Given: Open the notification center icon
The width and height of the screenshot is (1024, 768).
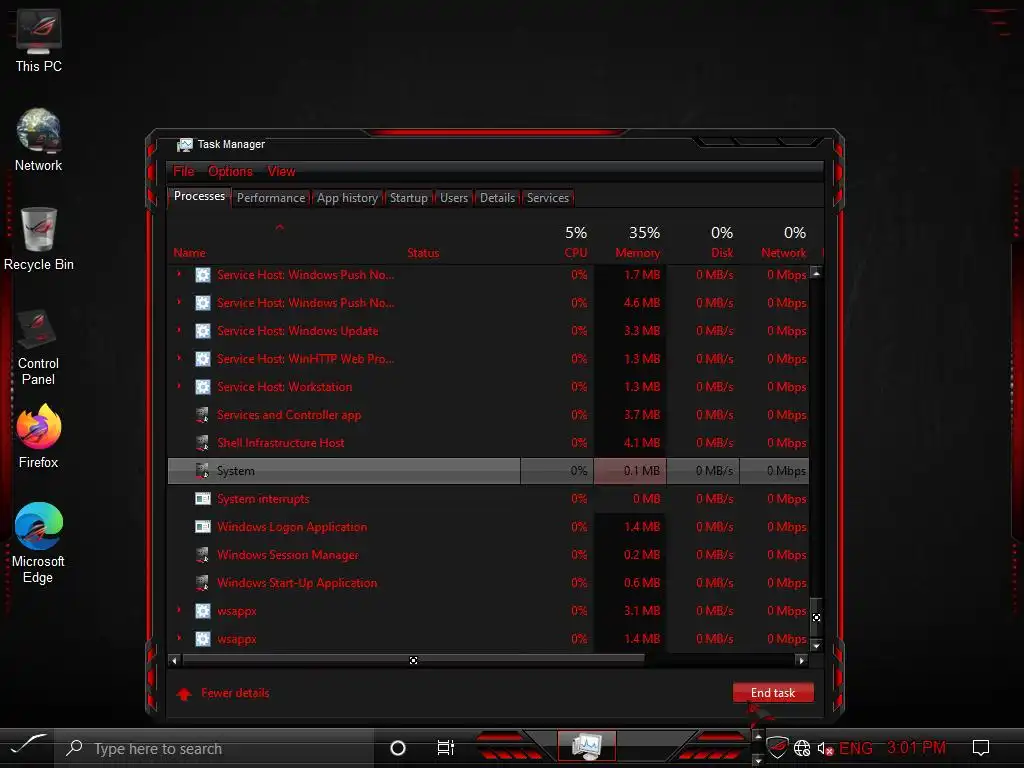Looking at the screenshot, I should click(981, 748).
